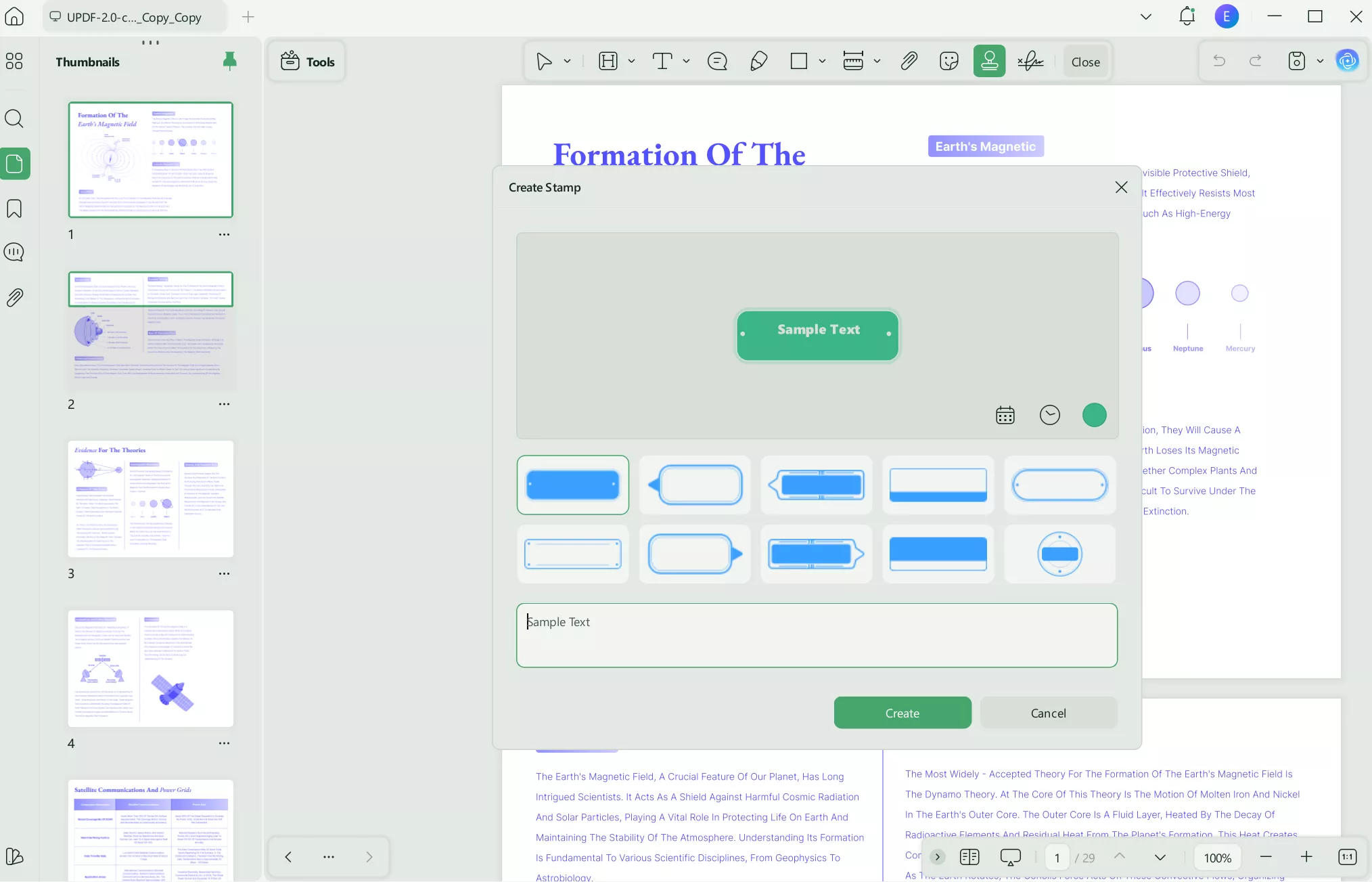Viewport: 1372px width, 882px height.
Task: Expand the shape tool dropdown
Action: 822,61
